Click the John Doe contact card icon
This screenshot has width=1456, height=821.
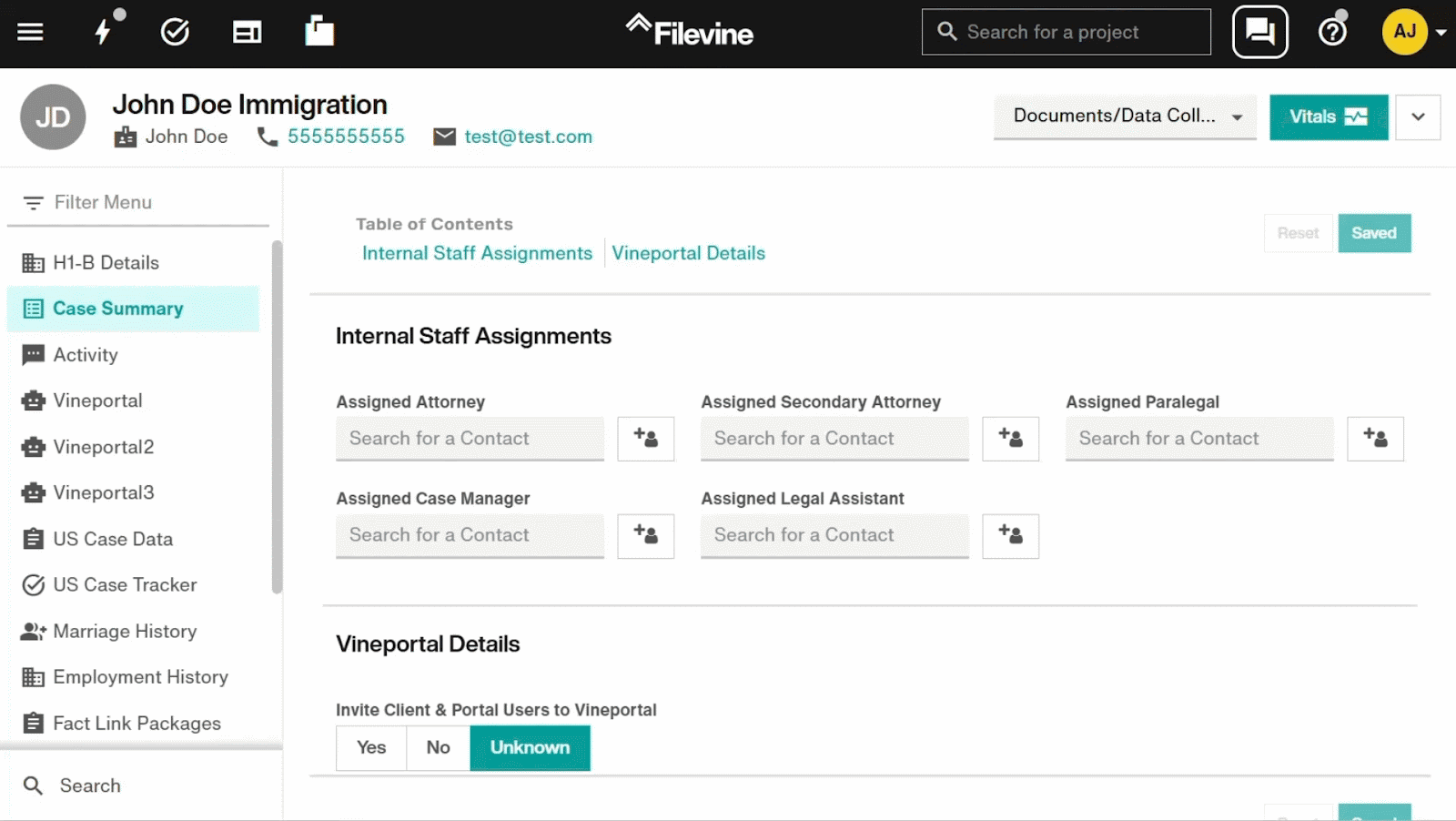[x=125, y=137]
